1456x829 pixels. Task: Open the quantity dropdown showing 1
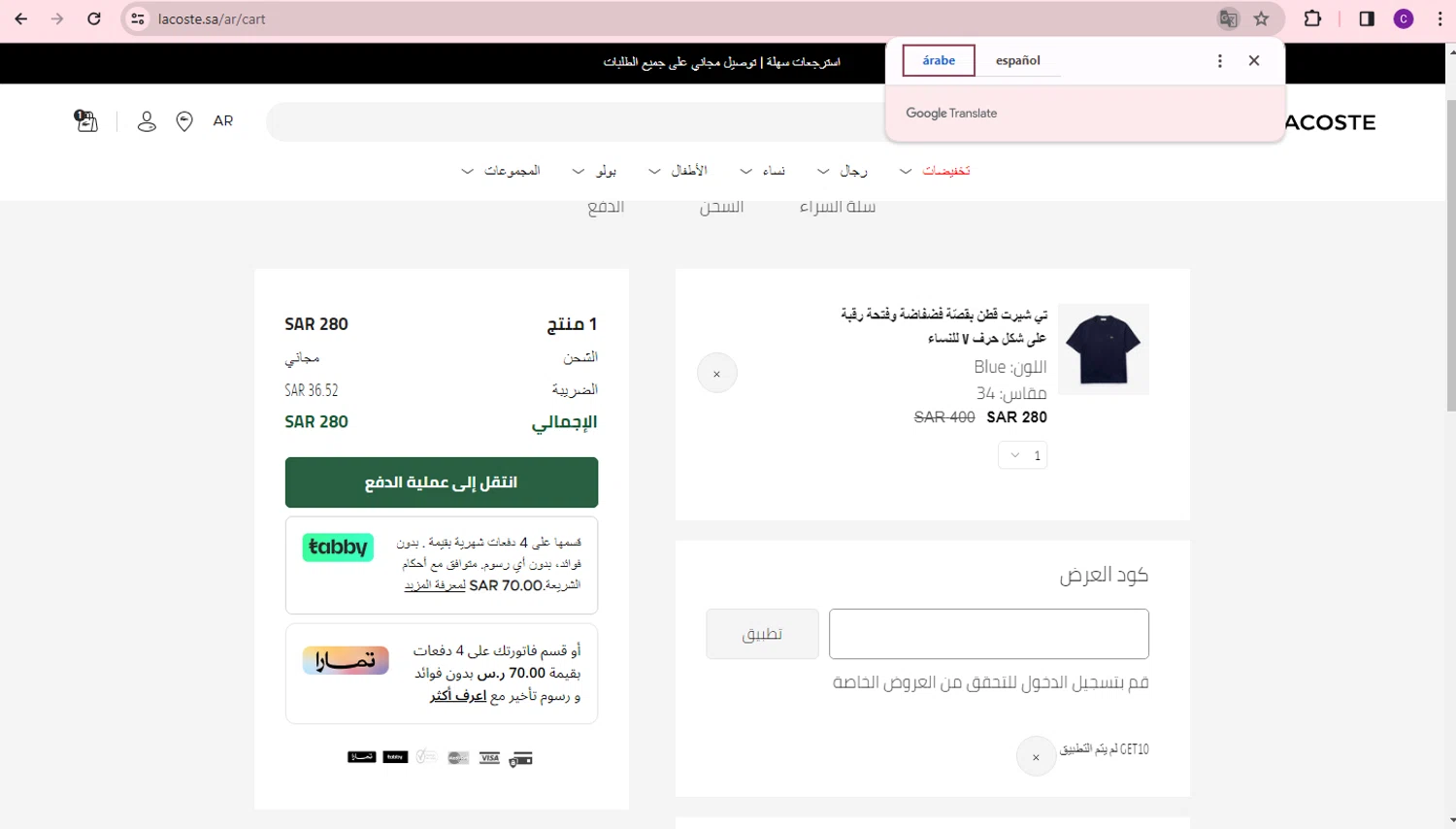(x=1023, y=455)
